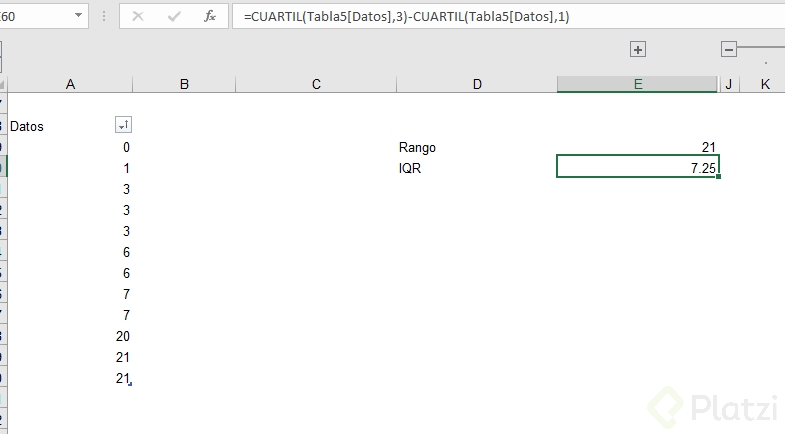The width and height of the screenshot is (785, 434).
Task: Select the cell with value 1
Action: 70,168
